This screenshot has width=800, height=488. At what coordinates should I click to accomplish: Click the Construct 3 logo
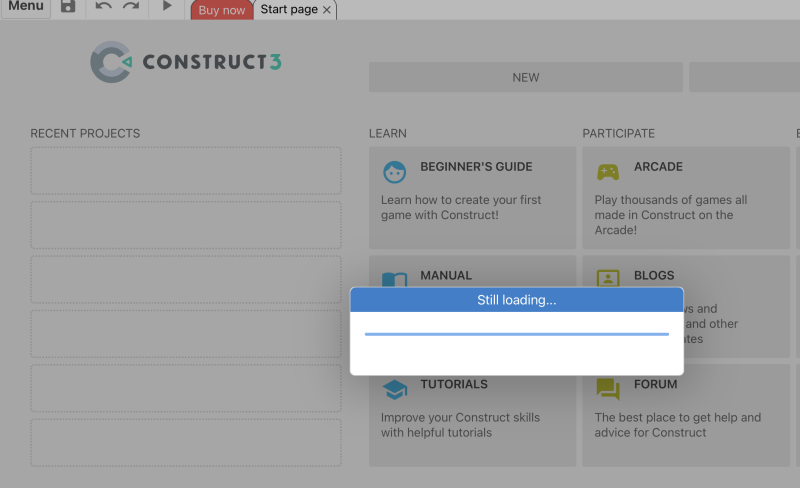pyautogui.click(x=186, y=62)
